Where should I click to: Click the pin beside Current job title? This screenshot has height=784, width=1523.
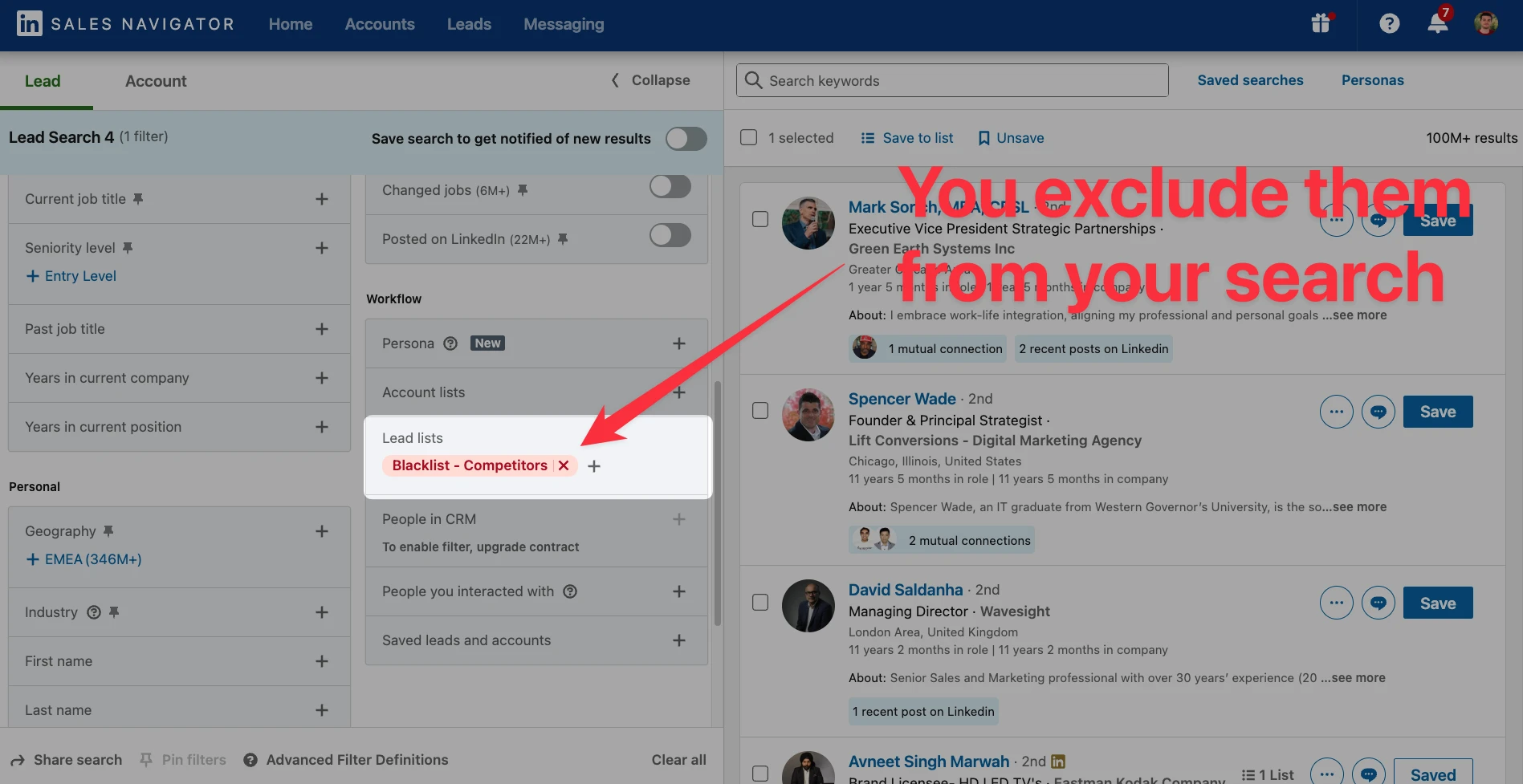click(138, 199)
